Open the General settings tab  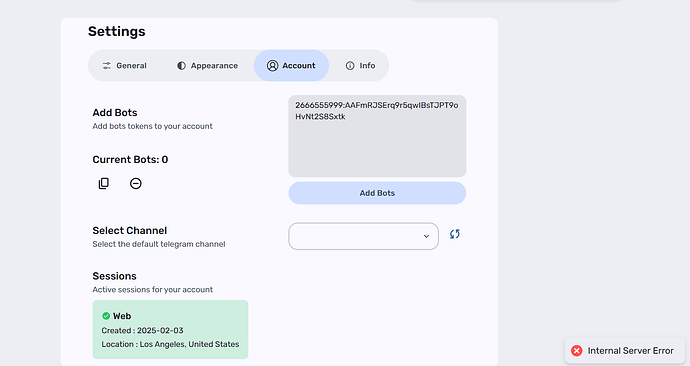pos(125,66)
